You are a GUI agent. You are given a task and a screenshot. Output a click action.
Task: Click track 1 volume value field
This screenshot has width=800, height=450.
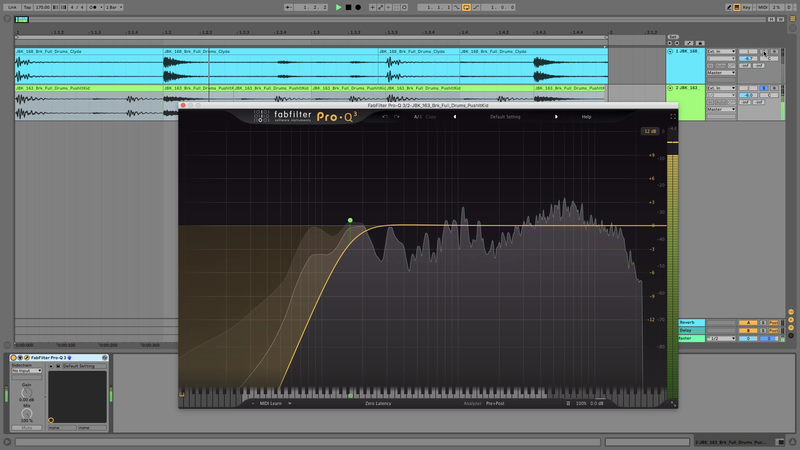[x=748, y=59]
